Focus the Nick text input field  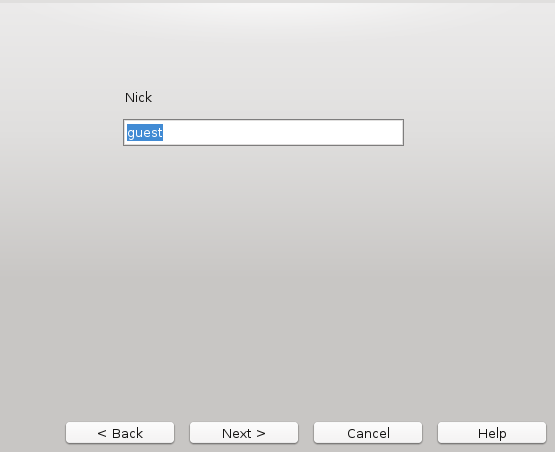pos(263,132)
